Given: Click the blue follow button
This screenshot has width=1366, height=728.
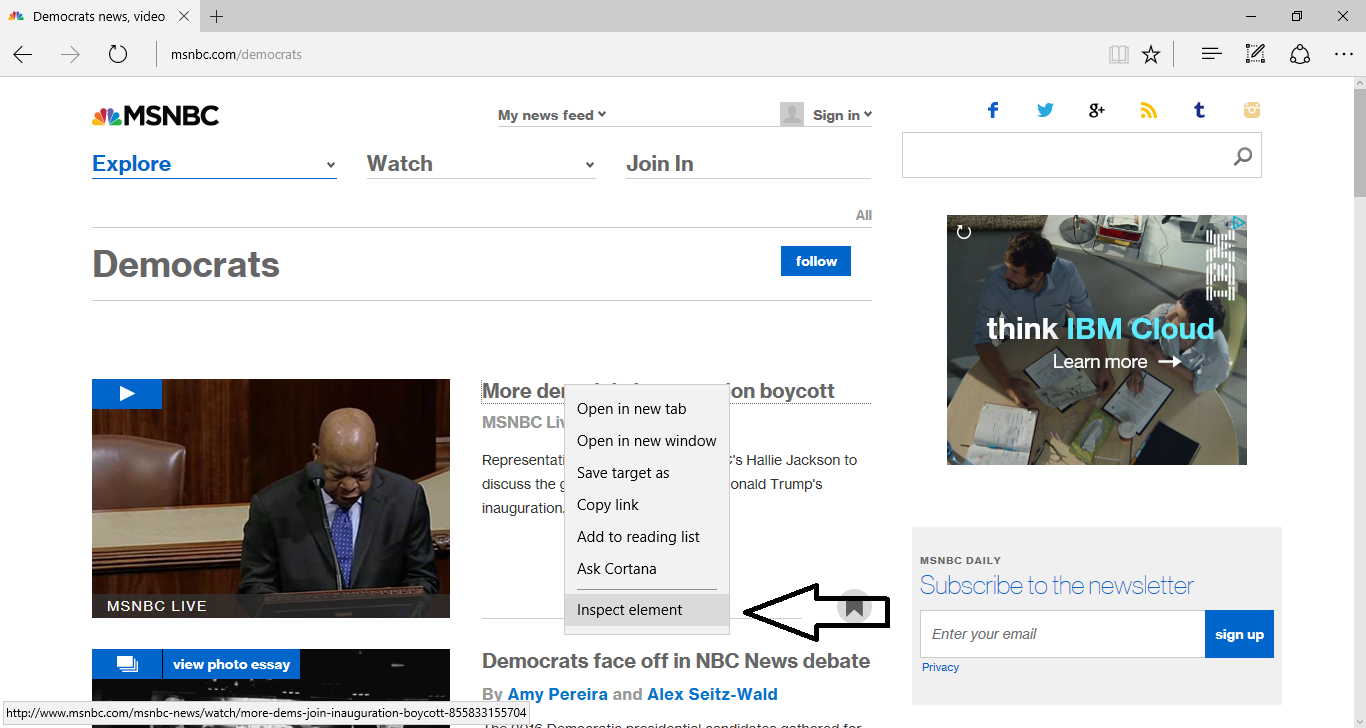Looking at the screenshot, I should click(x=816, y=261).
